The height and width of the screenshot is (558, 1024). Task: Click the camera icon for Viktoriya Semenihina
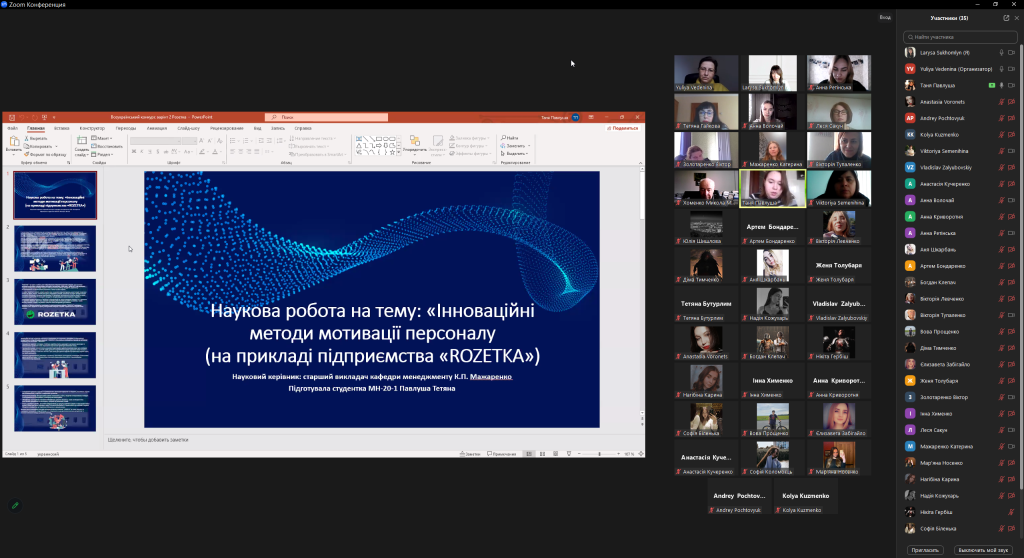pyautogui.click(x=1012, y=151)
